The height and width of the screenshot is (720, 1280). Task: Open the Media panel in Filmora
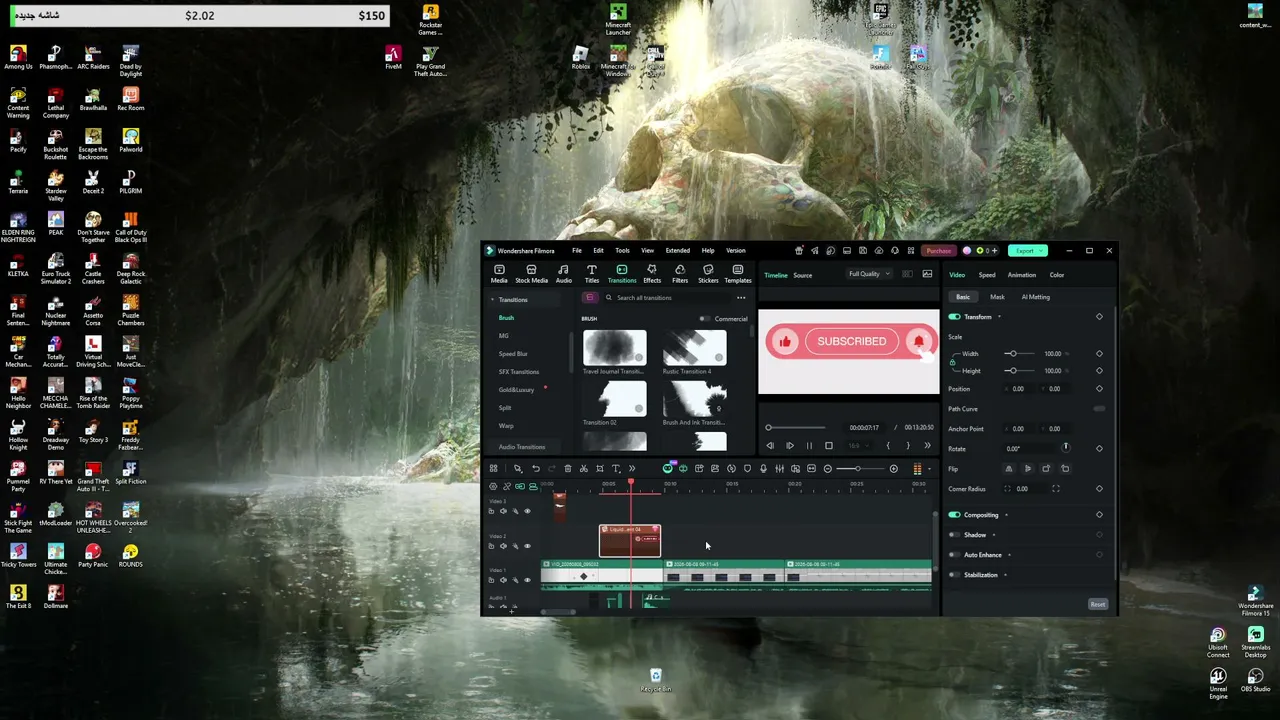click(499, 274)
